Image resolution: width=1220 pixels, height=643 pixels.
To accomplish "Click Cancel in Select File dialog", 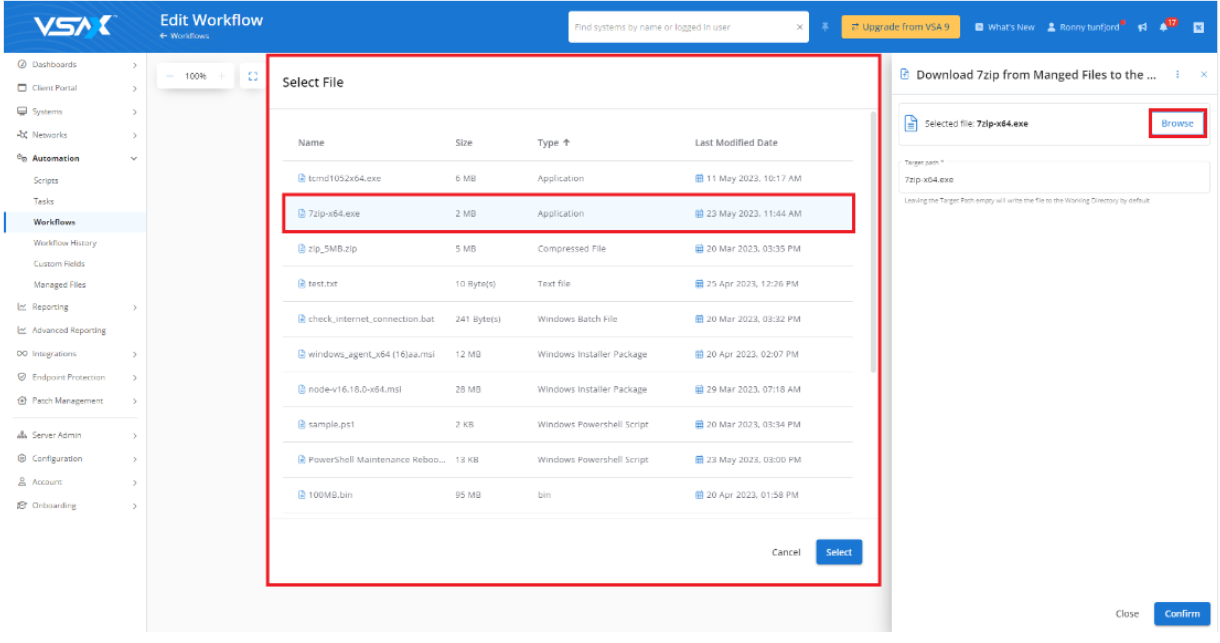I will click(786, 552).
